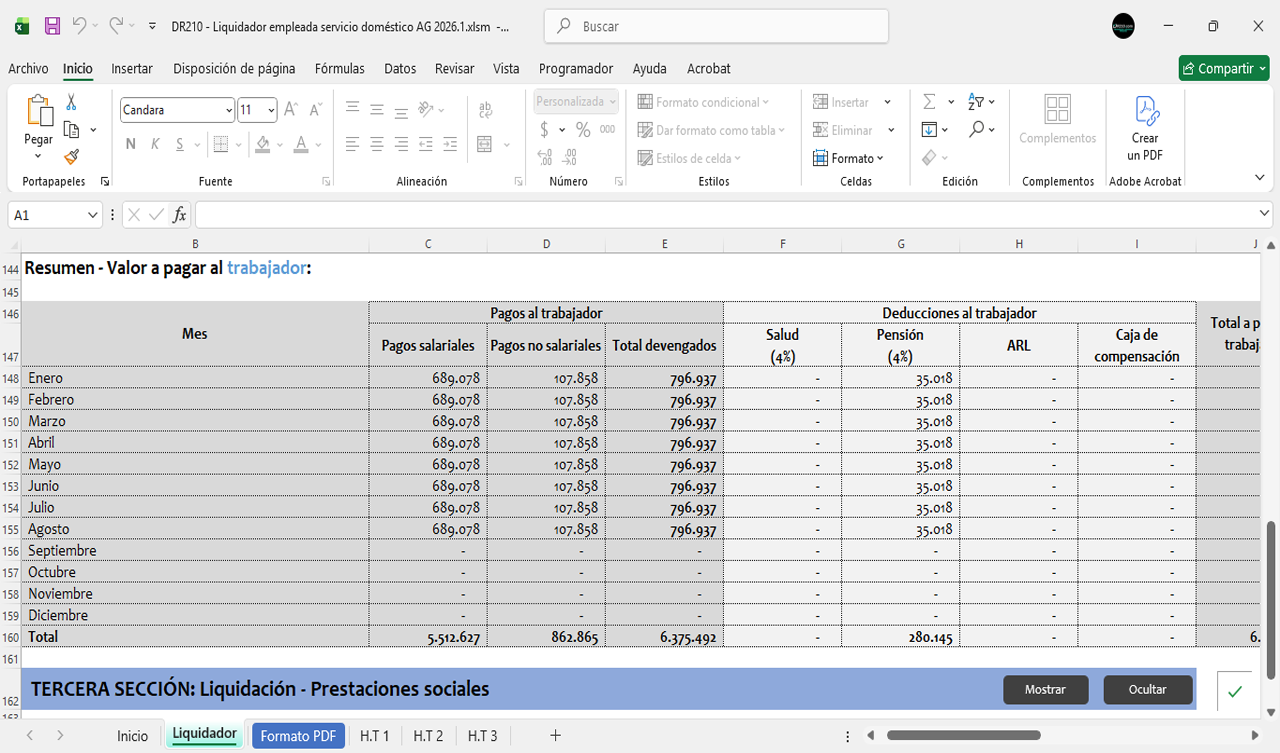Select the Format Painter brush
1280x753 pixels.
(x=71, y=157)
